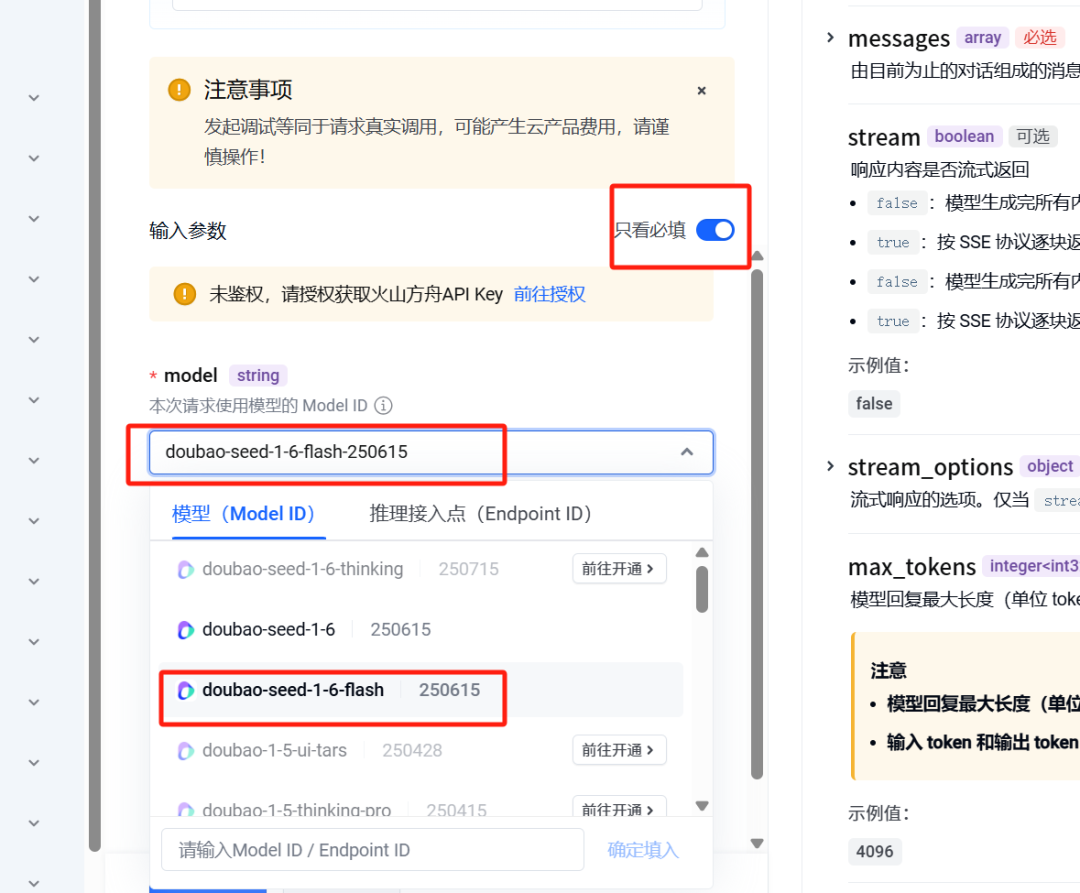Select the doubao-1-5-ui-tars model option

tap(421, 750)
